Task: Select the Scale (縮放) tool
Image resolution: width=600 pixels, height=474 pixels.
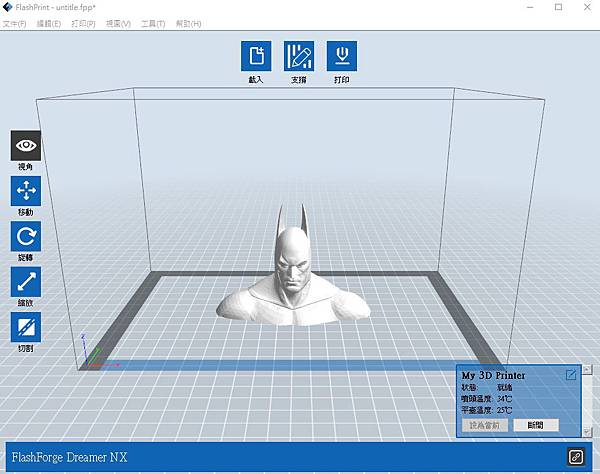Action: tap(26, 282)
